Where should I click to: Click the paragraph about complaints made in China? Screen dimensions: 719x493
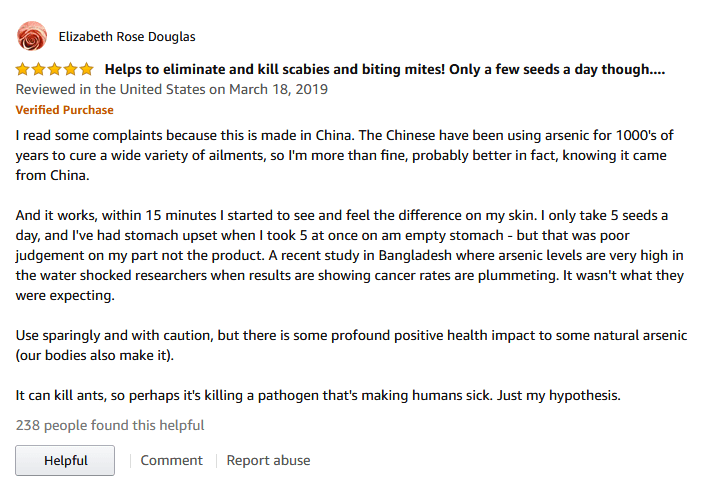(x=344, y=155)
